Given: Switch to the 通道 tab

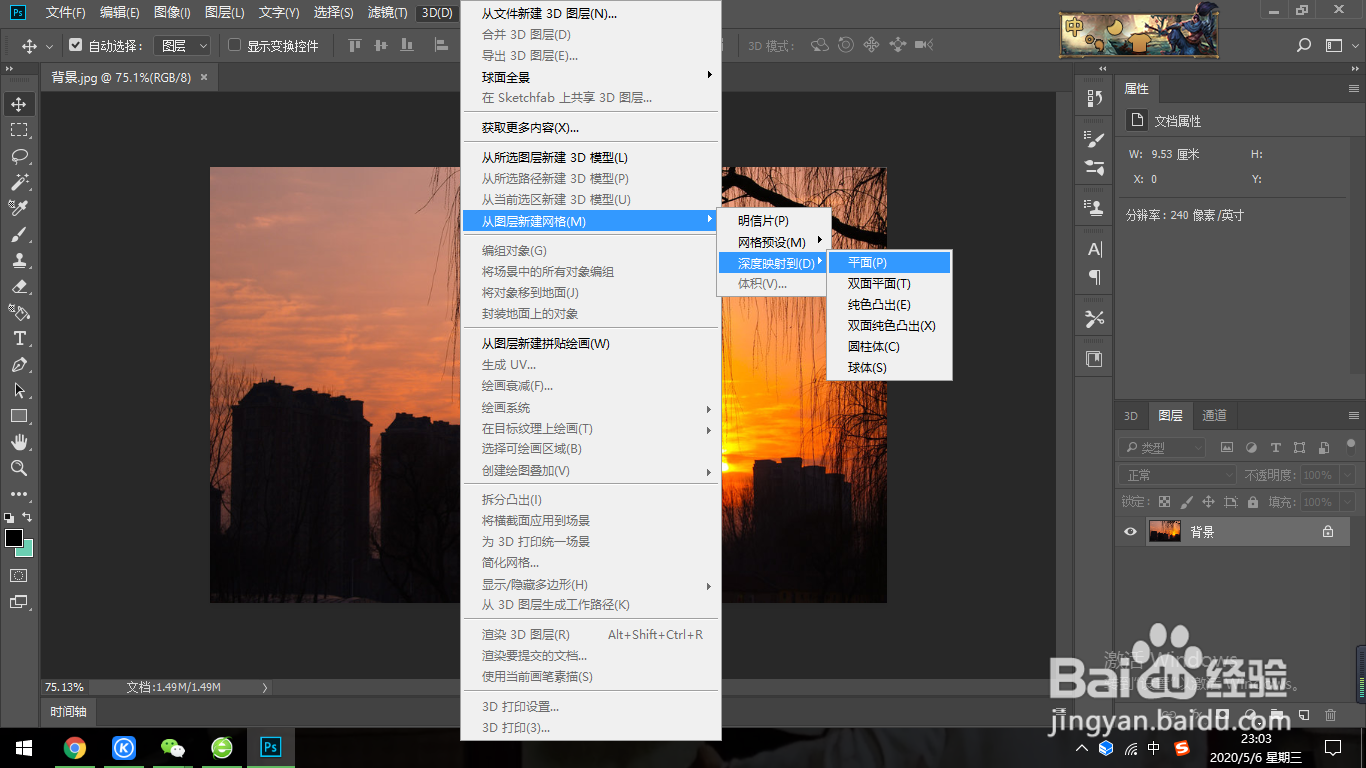Looking at the screenshot, I should pos(1214,416).
